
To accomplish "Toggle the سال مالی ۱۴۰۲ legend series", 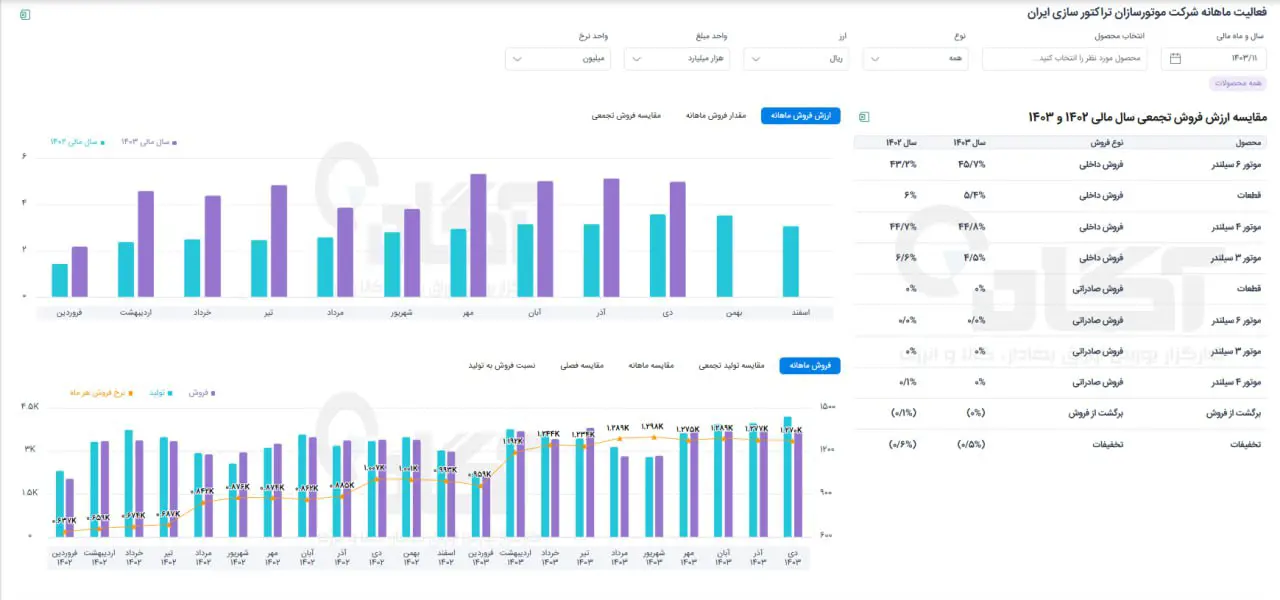I will coord(77,142).
